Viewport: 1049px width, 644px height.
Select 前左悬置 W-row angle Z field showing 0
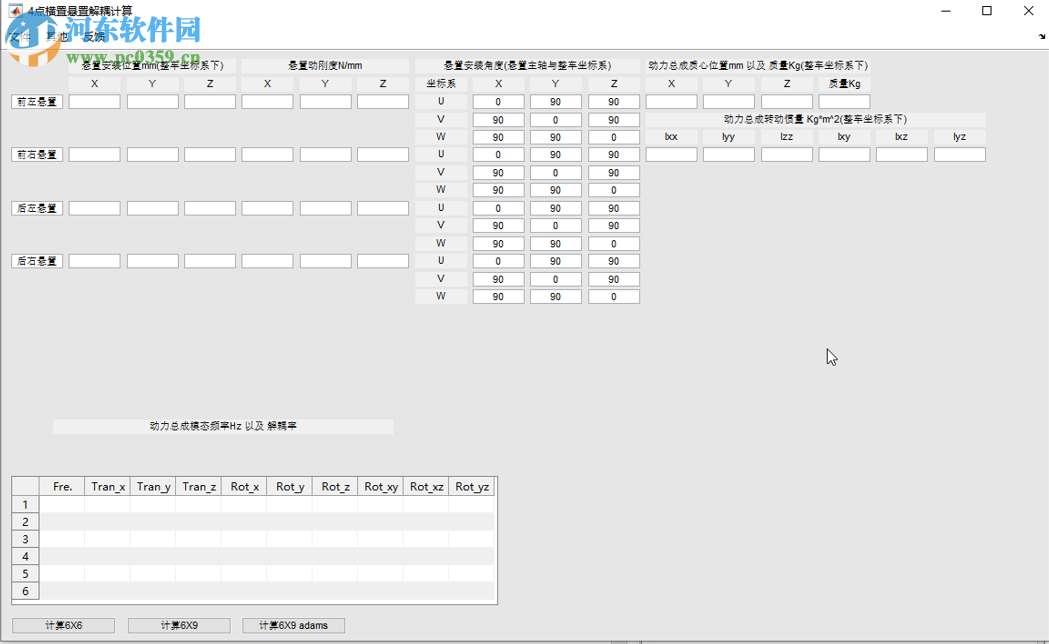coord(613,137)
